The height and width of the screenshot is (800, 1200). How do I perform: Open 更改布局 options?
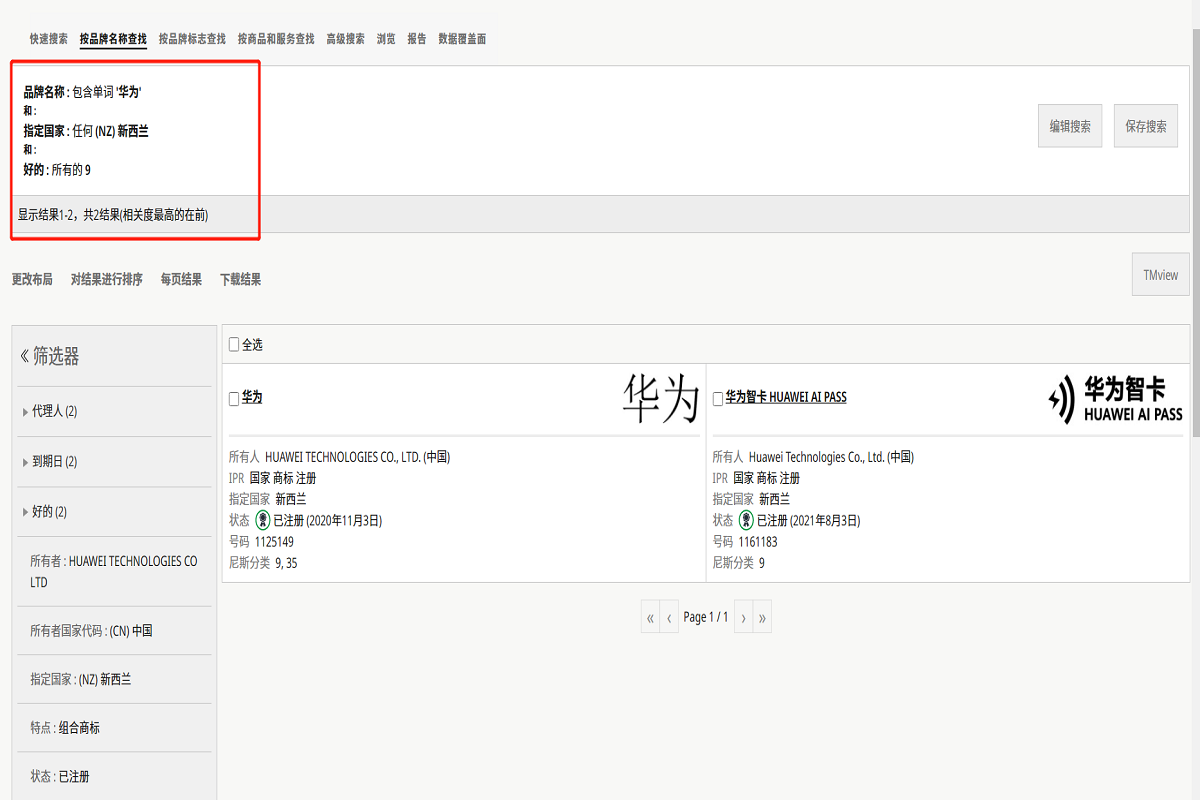point(32,280)
